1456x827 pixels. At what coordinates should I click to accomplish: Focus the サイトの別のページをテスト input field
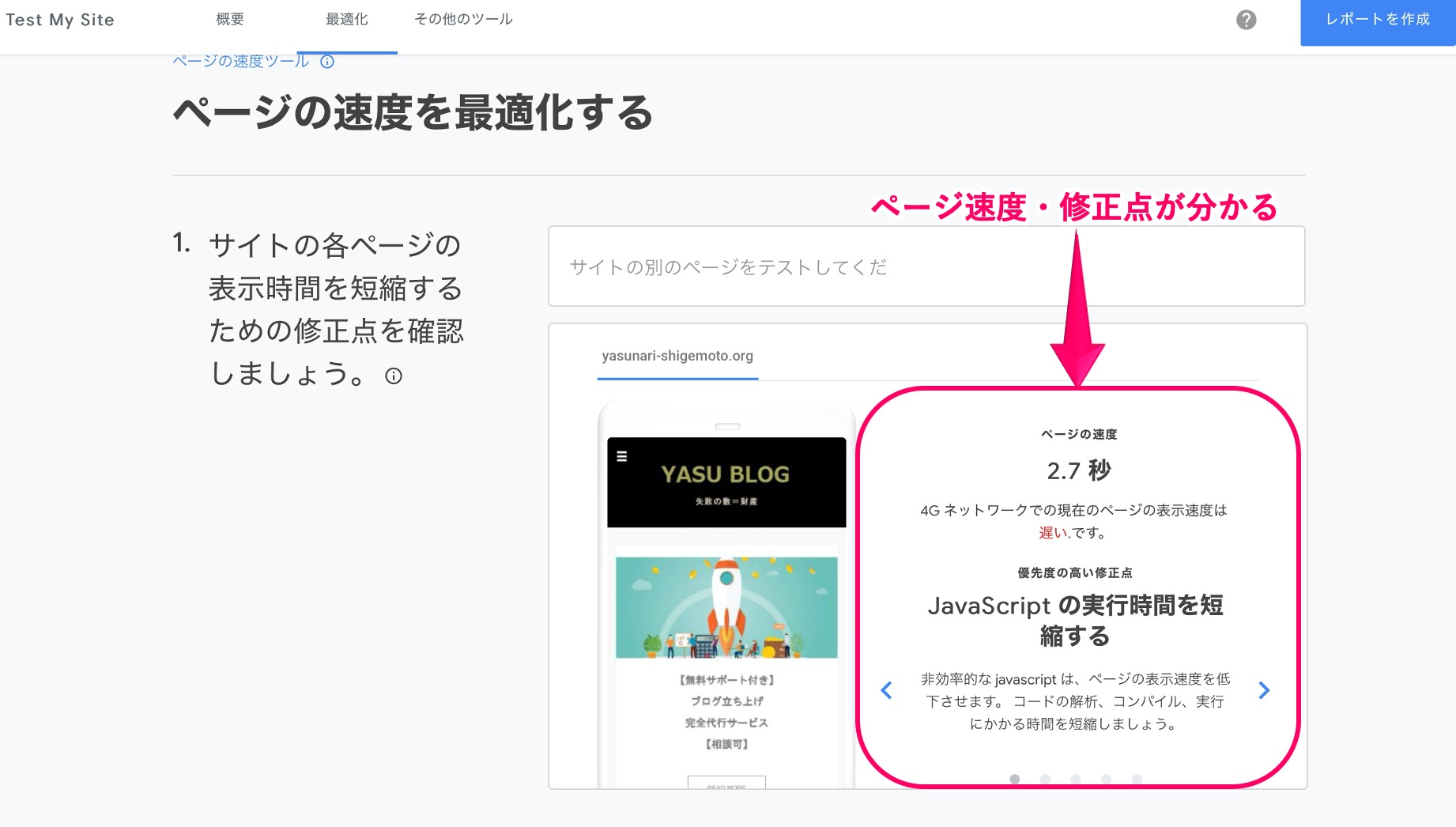point(926,266)
